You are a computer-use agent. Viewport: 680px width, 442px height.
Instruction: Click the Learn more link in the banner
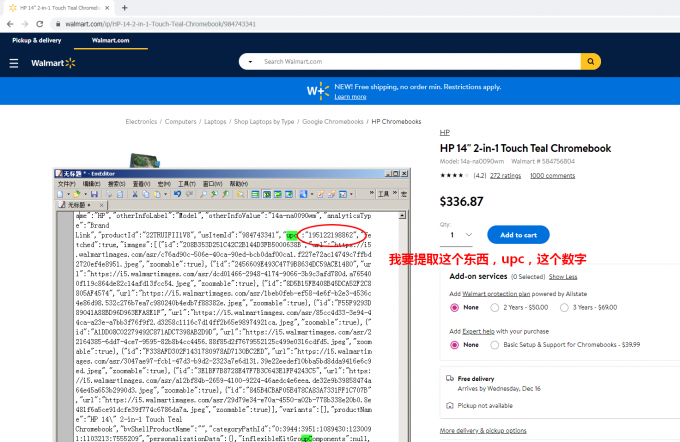tap(350, 97)
